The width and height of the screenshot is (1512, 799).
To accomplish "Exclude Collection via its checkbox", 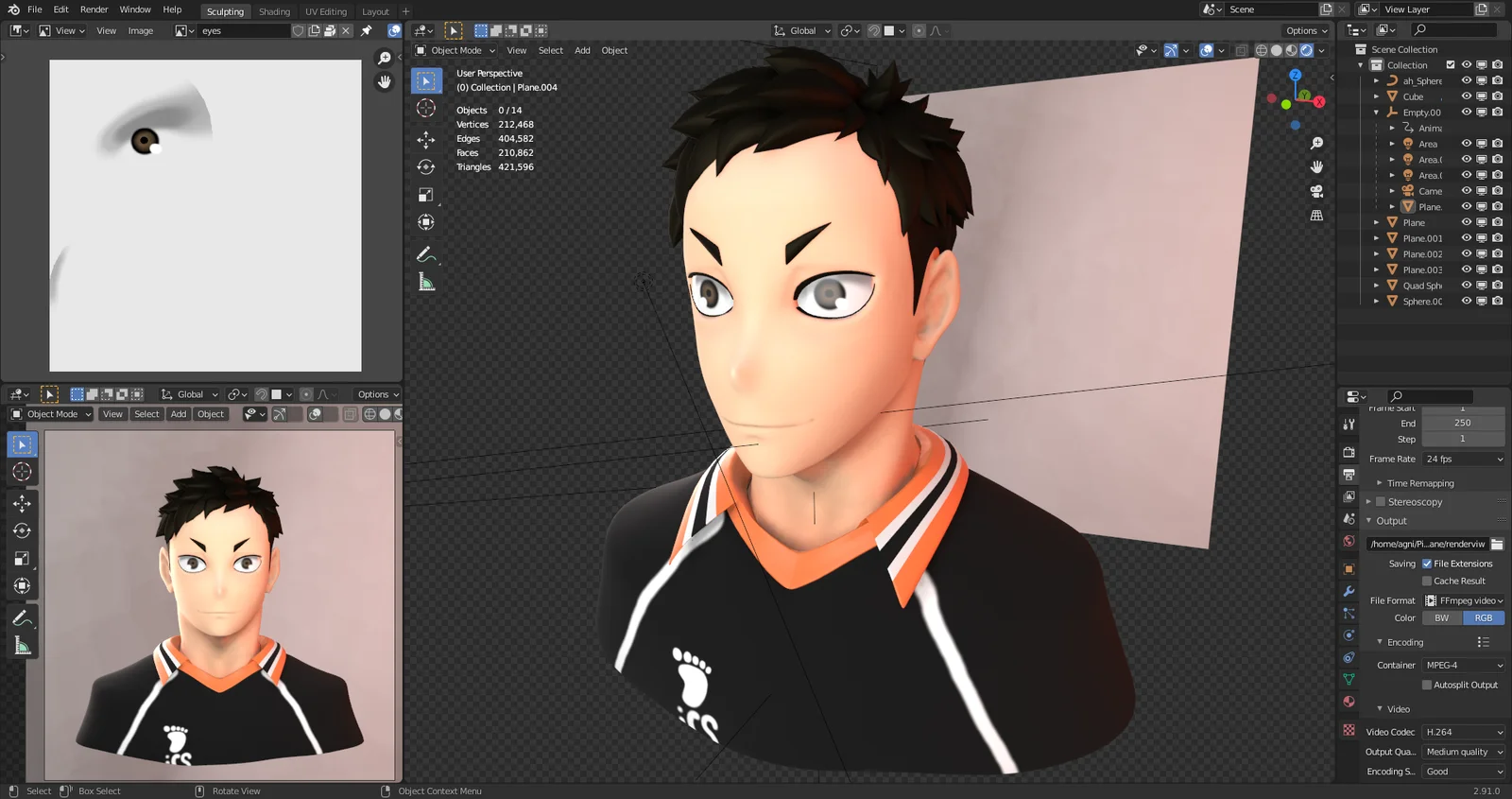I will tap(1451, 65).
